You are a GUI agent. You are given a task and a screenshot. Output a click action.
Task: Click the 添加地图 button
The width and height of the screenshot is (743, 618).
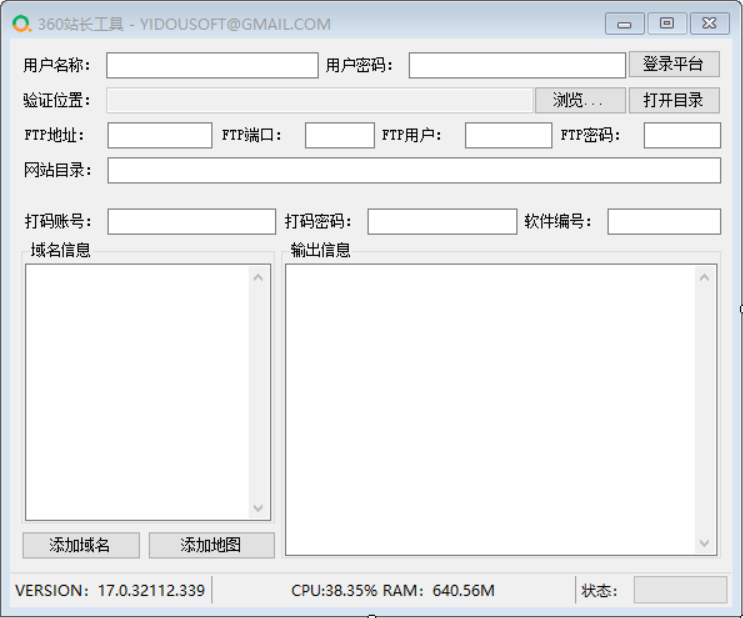pos(211,545)
